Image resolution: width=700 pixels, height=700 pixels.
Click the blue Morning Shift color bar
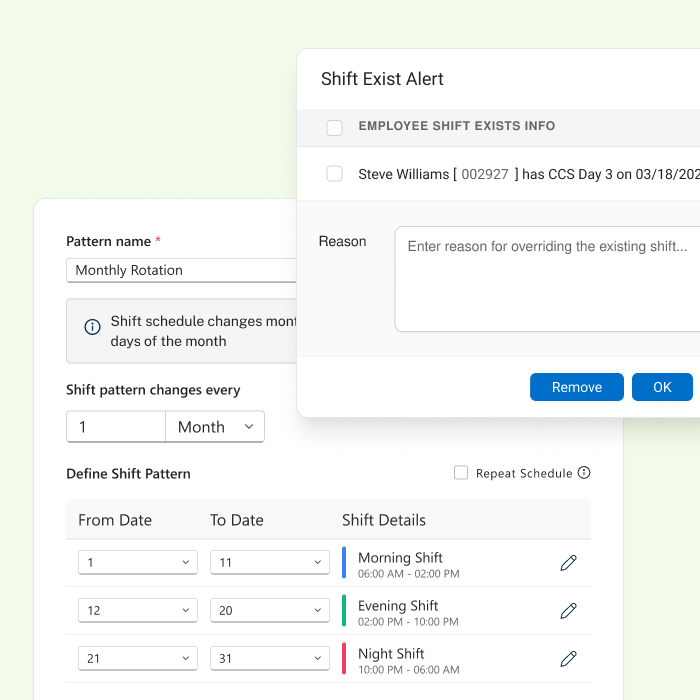(344, 563)
